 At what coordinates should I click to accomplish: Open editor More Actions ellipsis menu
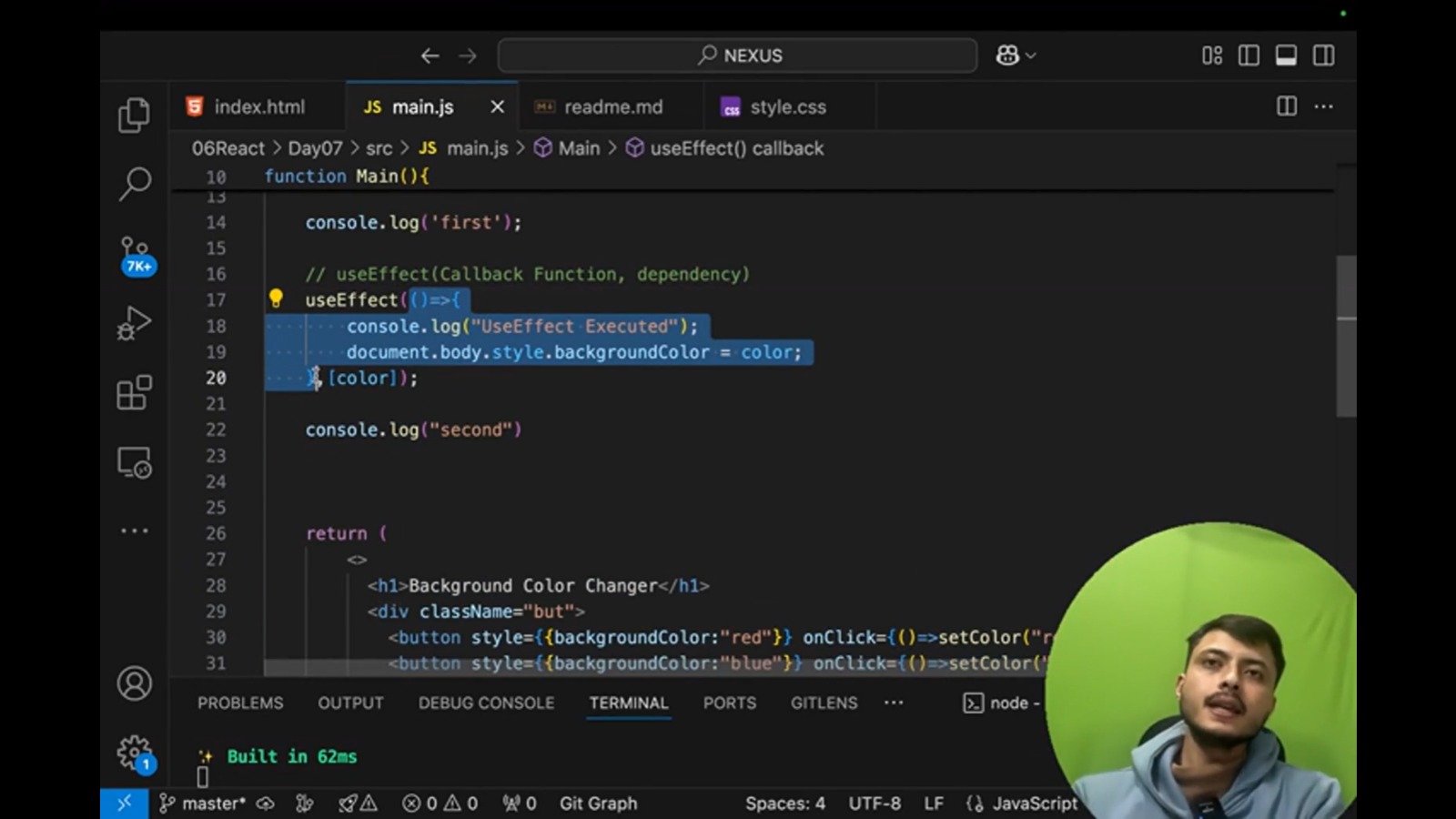pos(1323,106)
